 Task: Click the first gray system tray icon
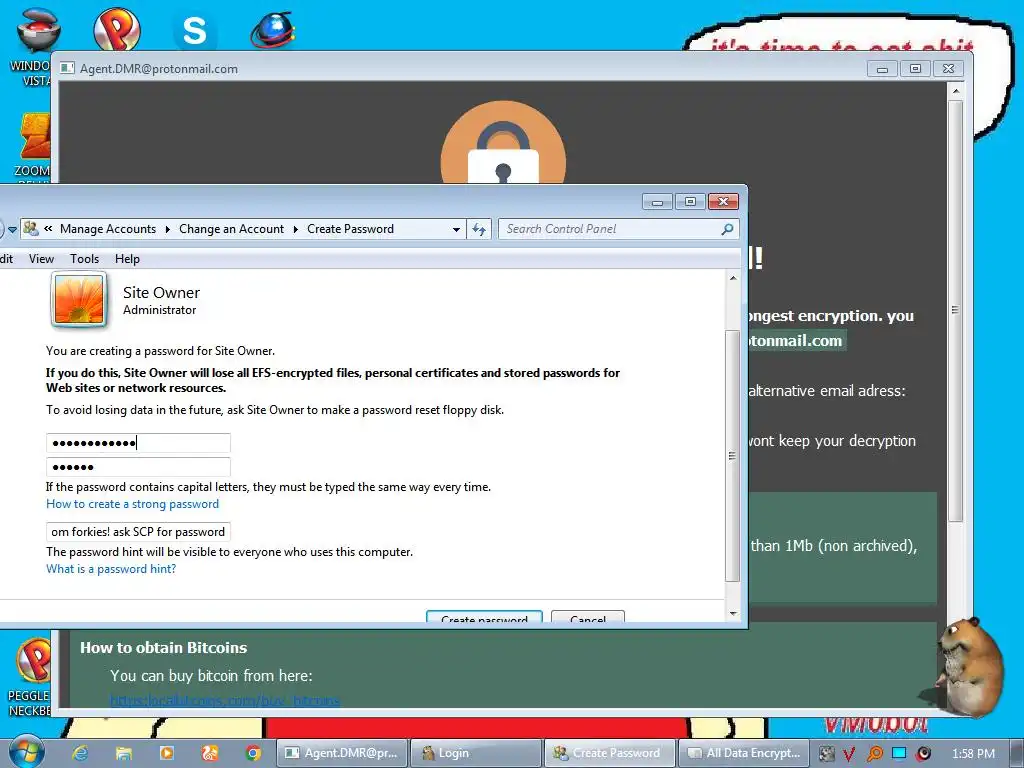tap(827, 754)
